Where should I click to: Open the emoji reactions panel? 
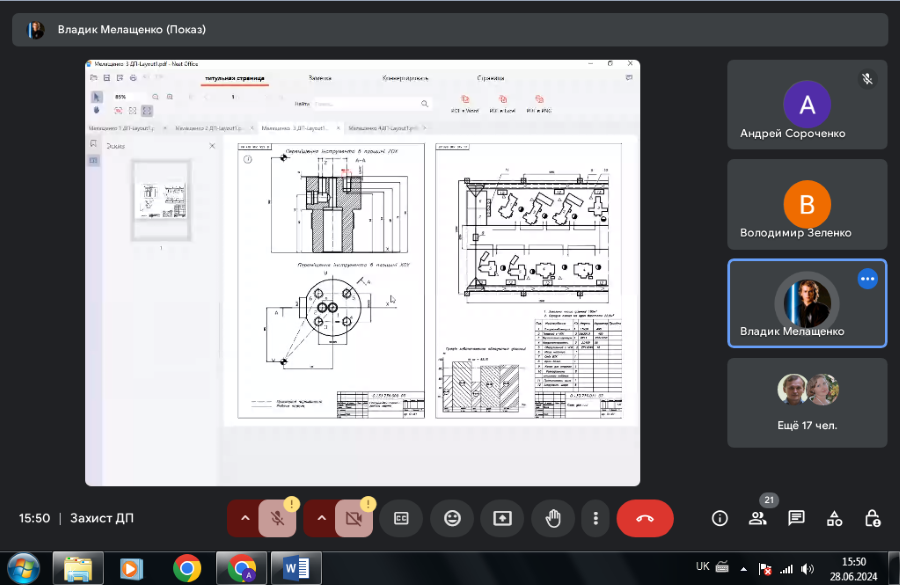point(452,518)
